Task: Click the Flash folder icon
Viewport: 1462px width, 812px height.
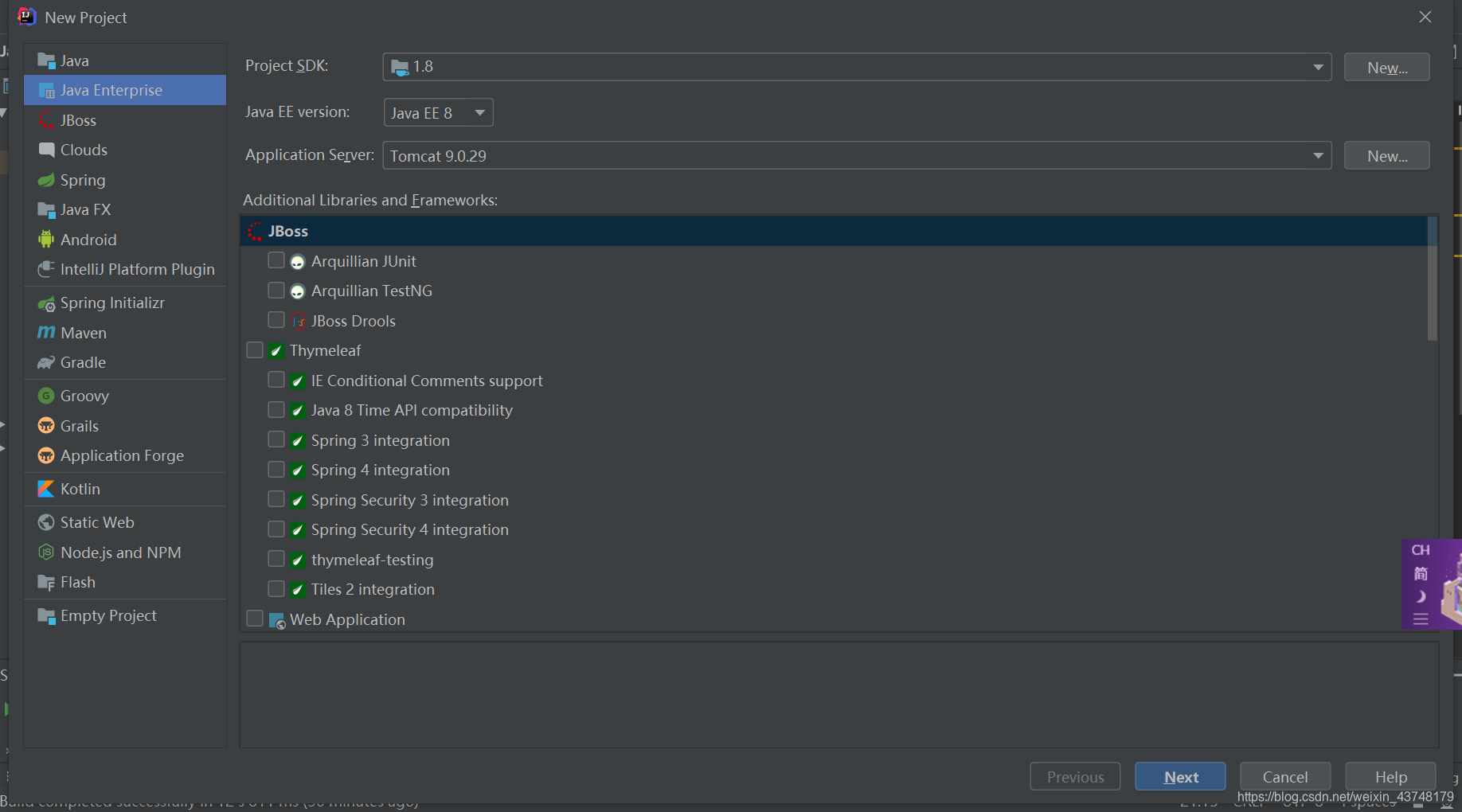Action: pos(46,583)
